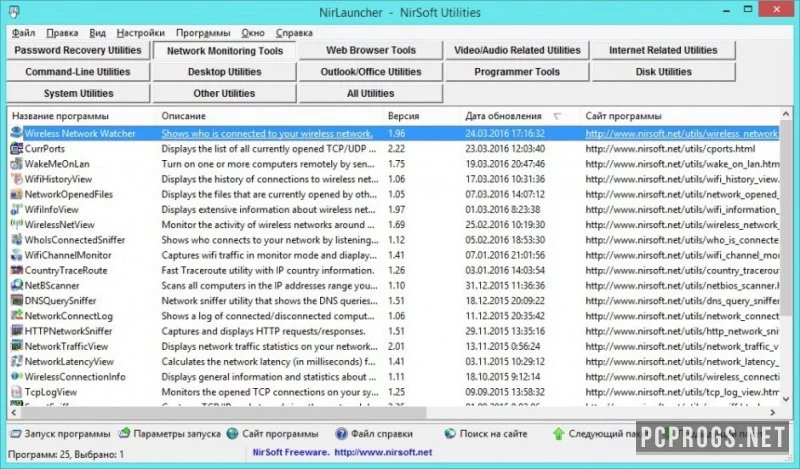Select the NetworkTrafficView description text

click(x=269, y=346)
